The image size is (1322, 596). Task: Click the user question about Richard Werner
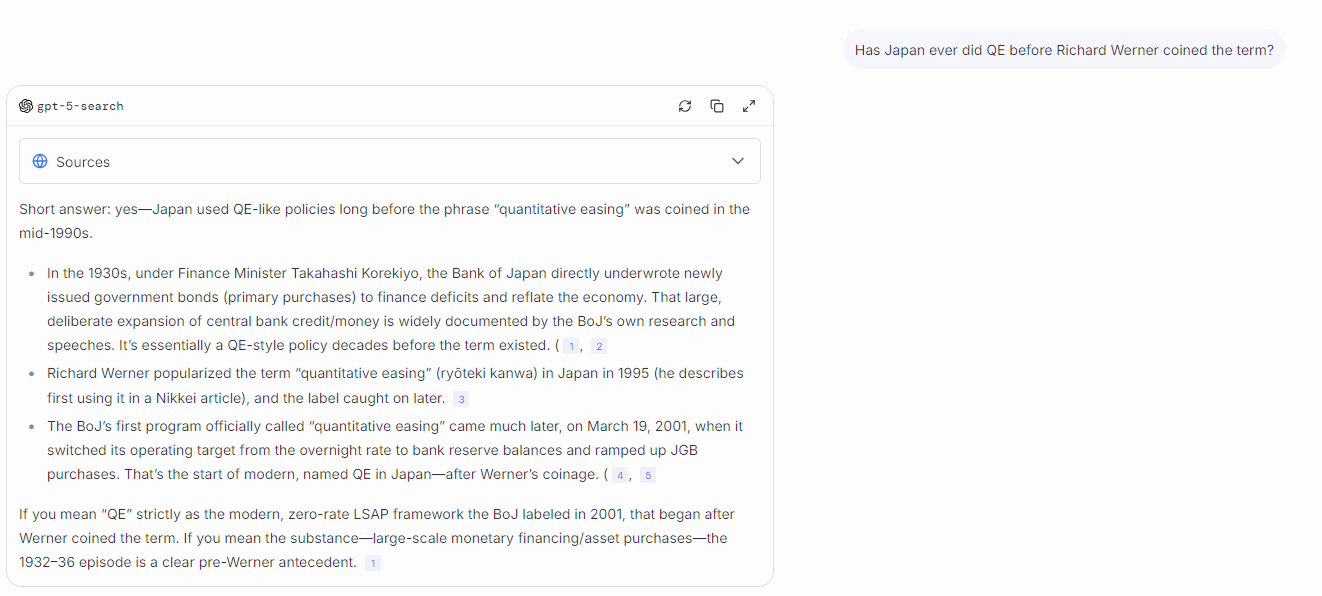[1064, 50]
